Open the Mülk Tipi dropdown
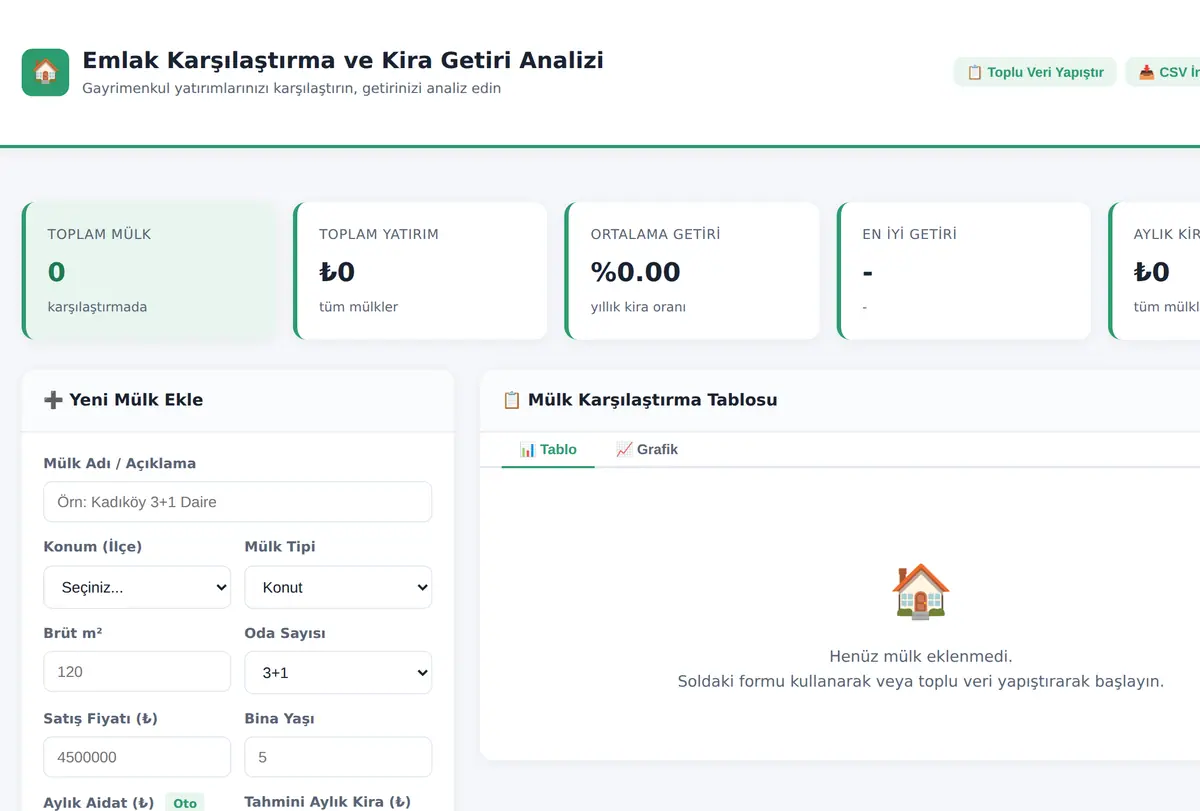Screen dimensions: 1200x811 (338, 587)
